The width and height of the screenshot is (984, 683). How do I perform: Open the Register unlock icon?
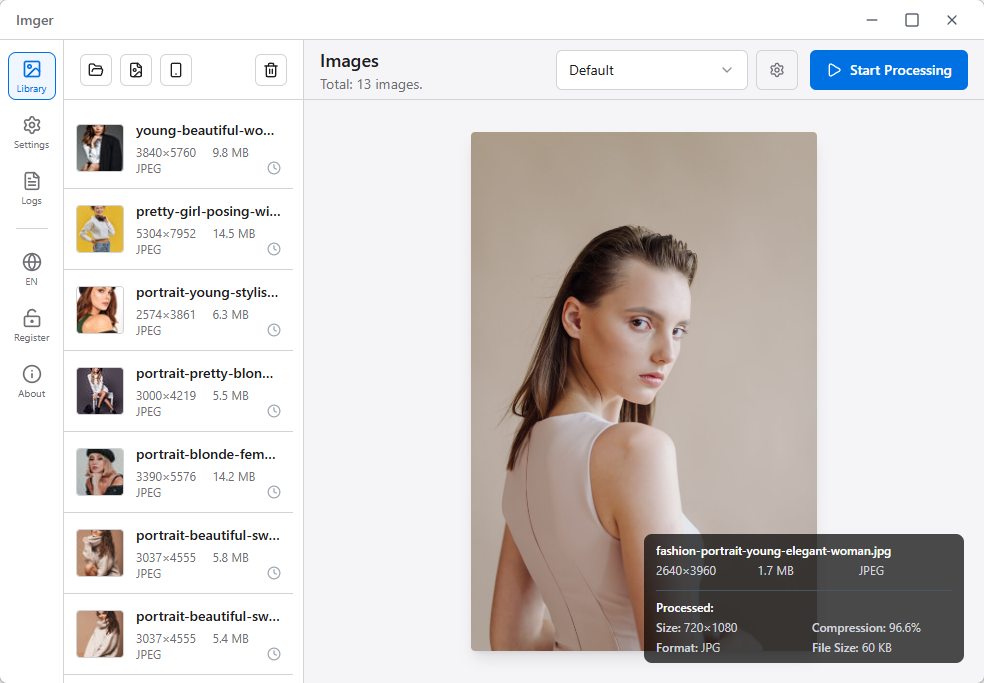[x=32, y=325]
